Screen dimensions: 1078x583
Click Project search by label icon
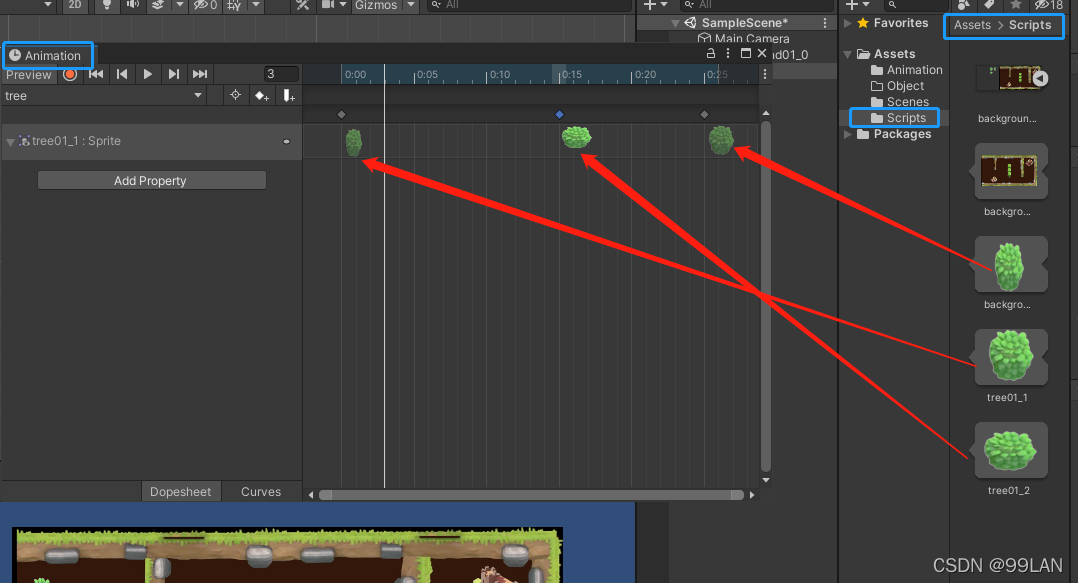[989, 5]
